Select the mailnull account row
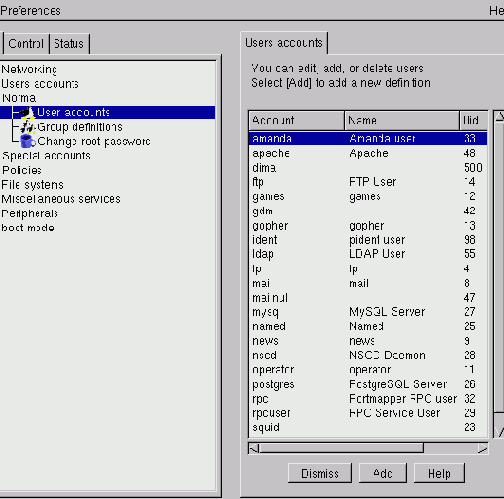Viewport: 504px width, 499px height. 368,298
